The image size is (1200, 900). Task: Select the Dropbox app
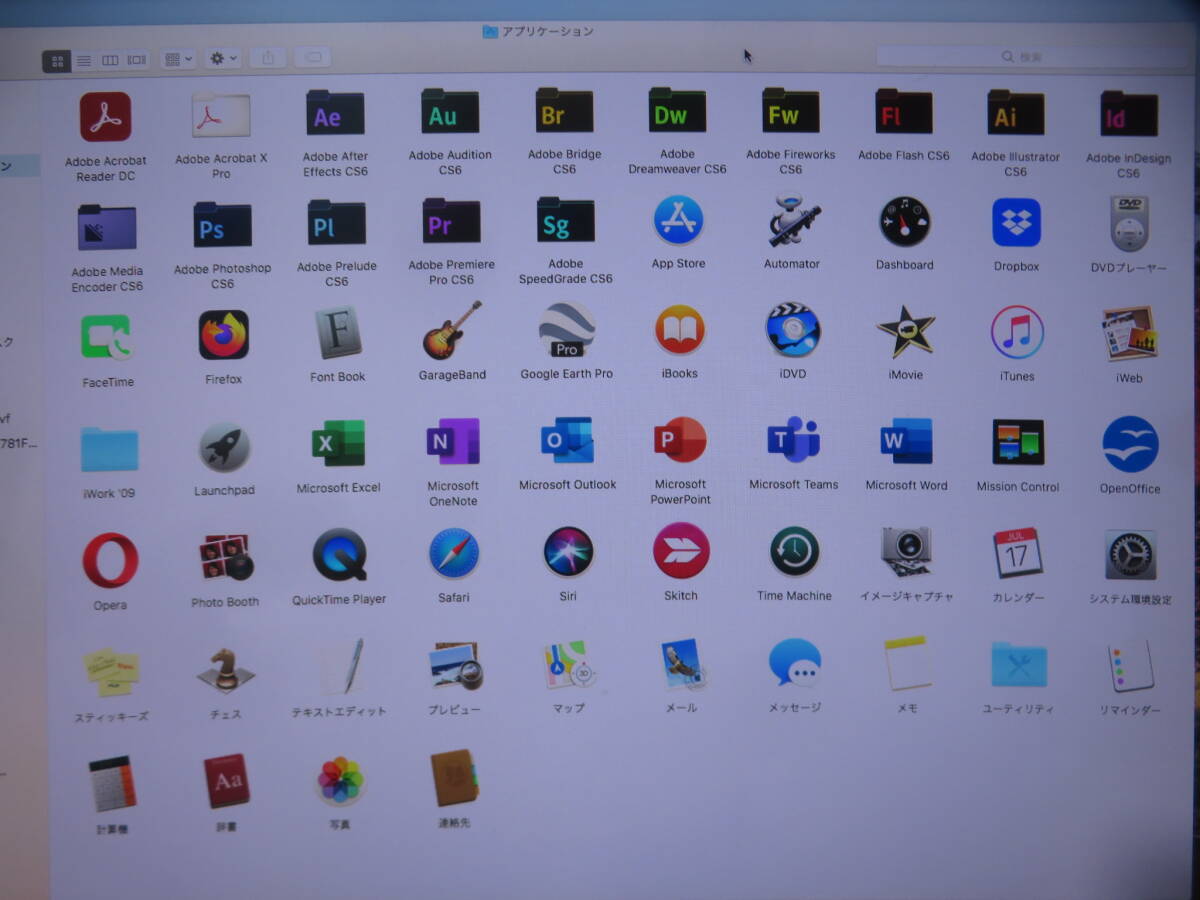point(1017,222)
